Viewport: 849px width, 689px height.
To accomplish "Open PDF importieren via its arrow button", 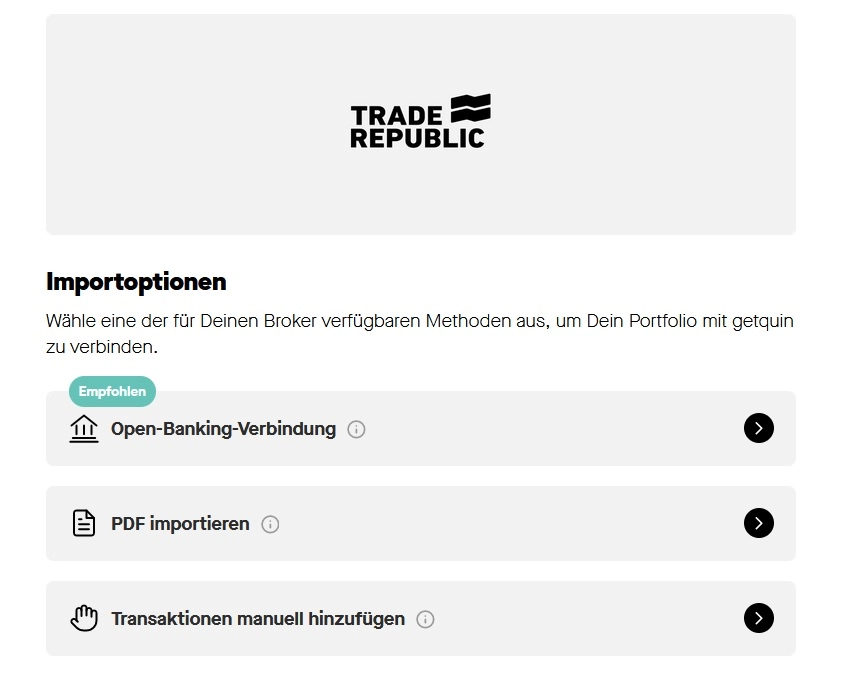I will click(759, 523).
